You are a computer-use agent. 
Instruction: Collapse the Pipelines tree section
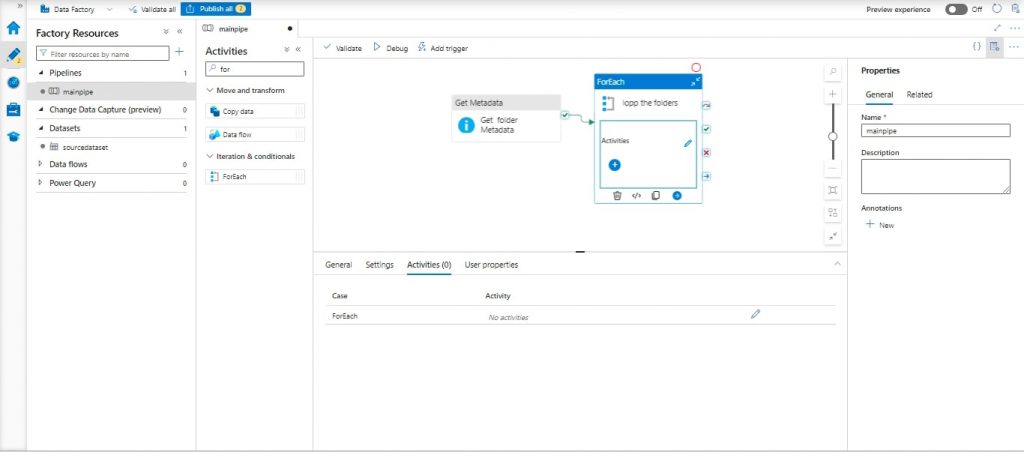41,73
